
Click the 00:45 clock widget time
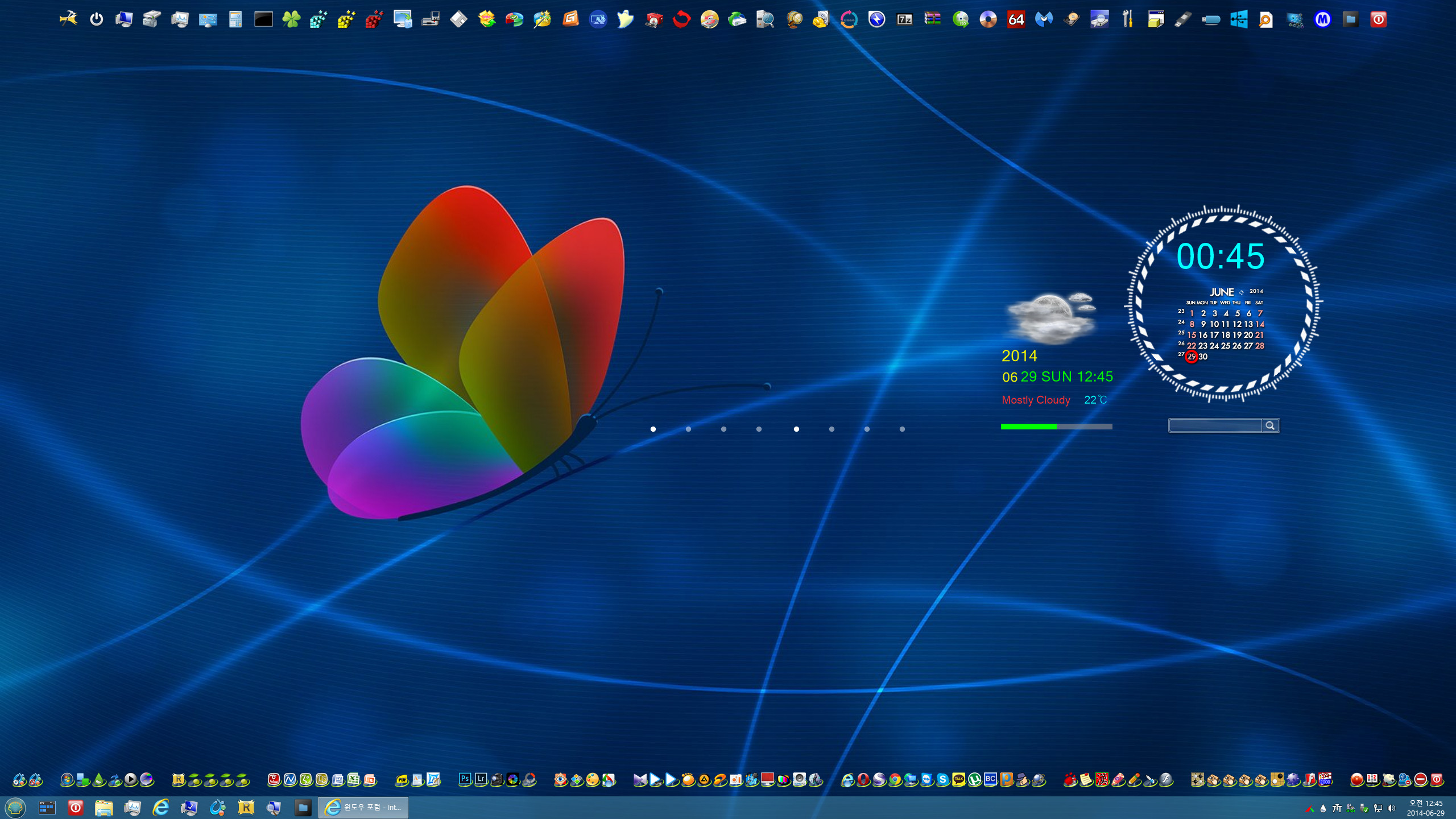(x=1221, y=257)
